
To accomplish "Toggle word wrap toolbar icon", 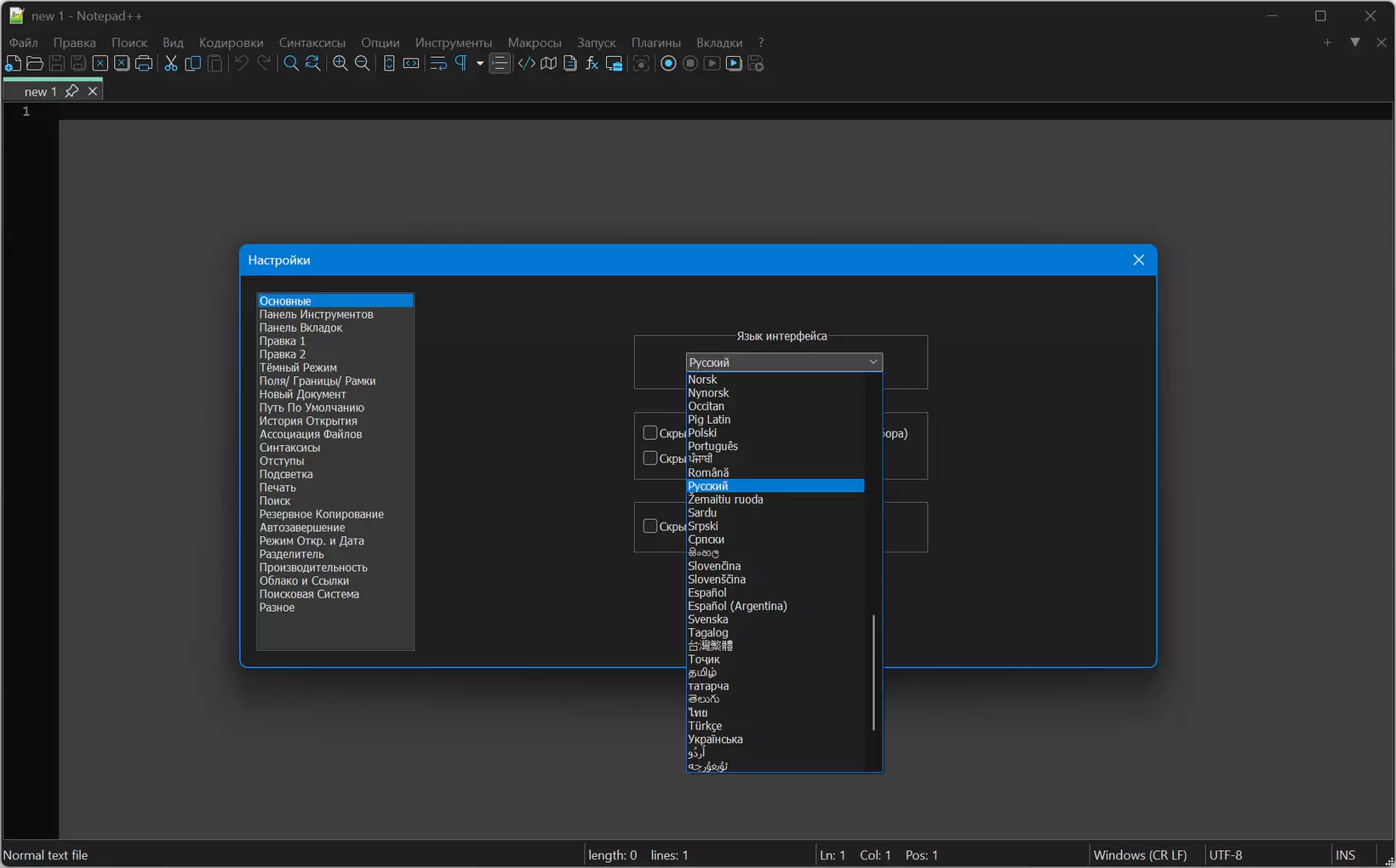I will tap(438, 64).
